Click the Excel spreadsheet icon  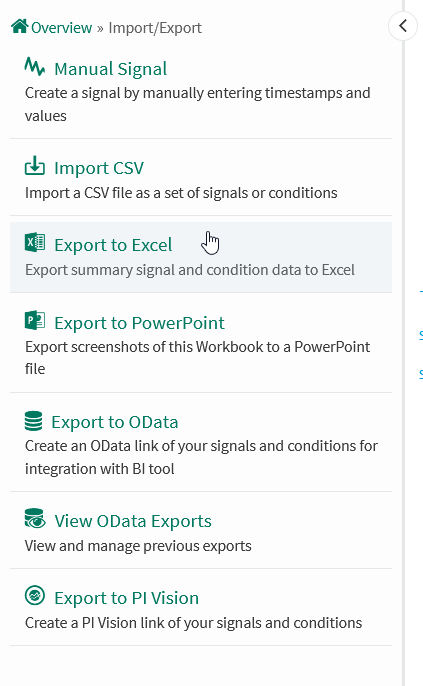pyautogui.click(x=35, y=243)
